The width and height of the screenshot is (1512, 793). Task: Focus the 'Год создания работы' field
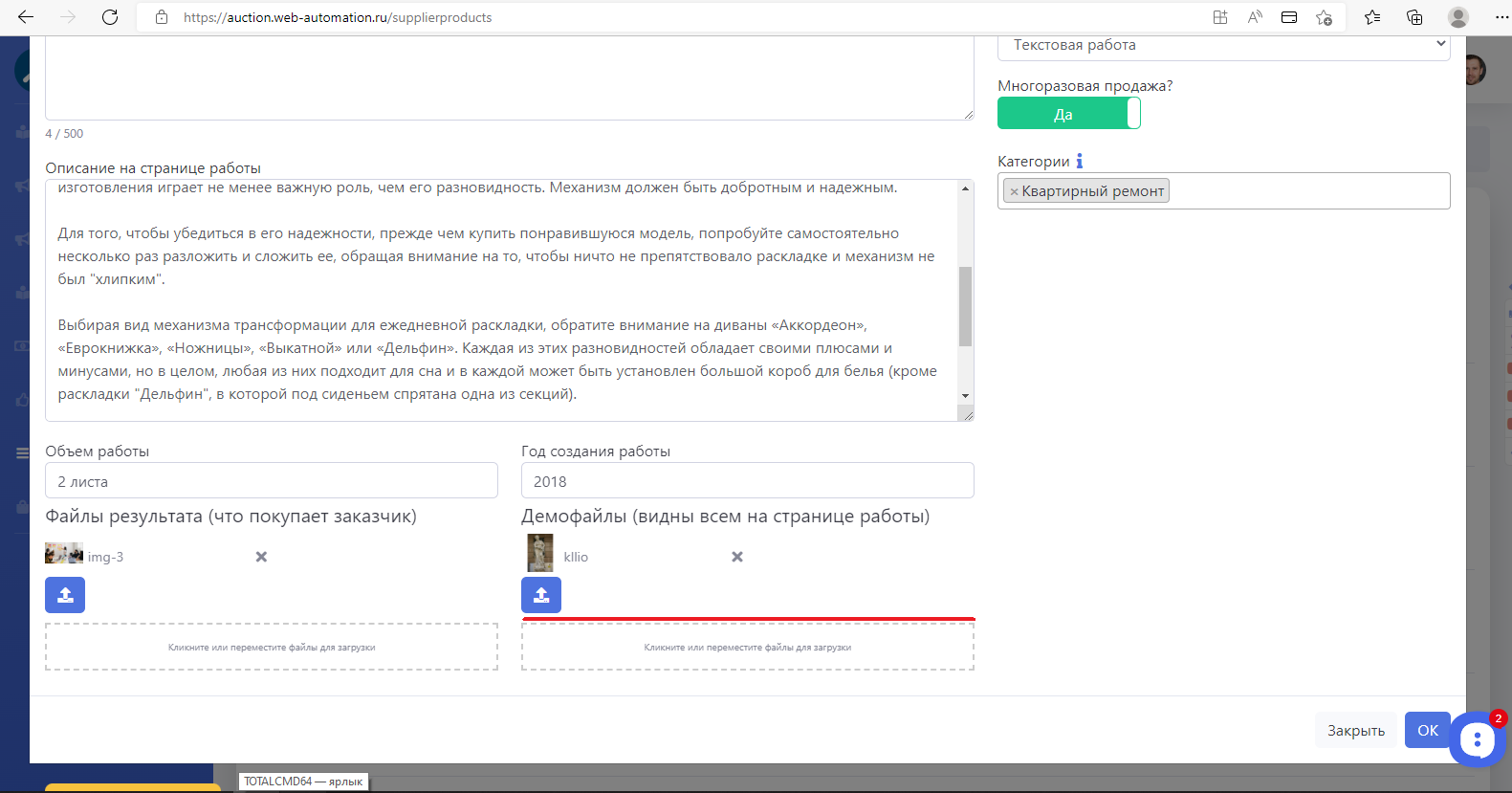[x=747, y=481]
